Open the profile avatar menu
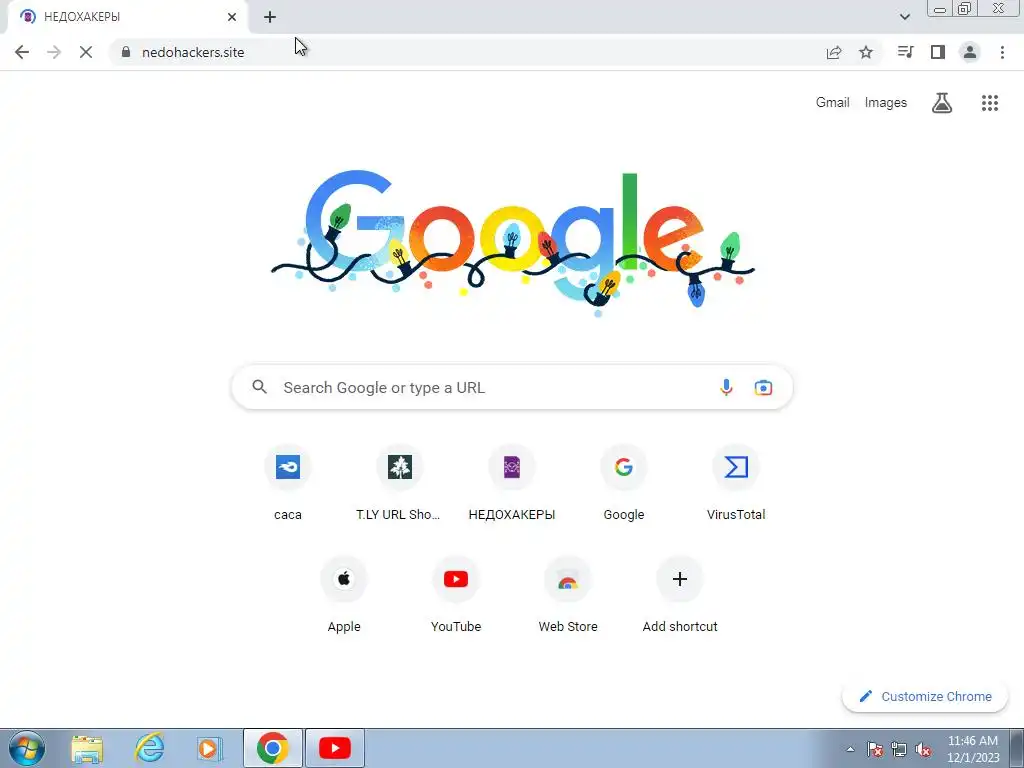Screen dimensions: 1024x768 tap(970, 52)
